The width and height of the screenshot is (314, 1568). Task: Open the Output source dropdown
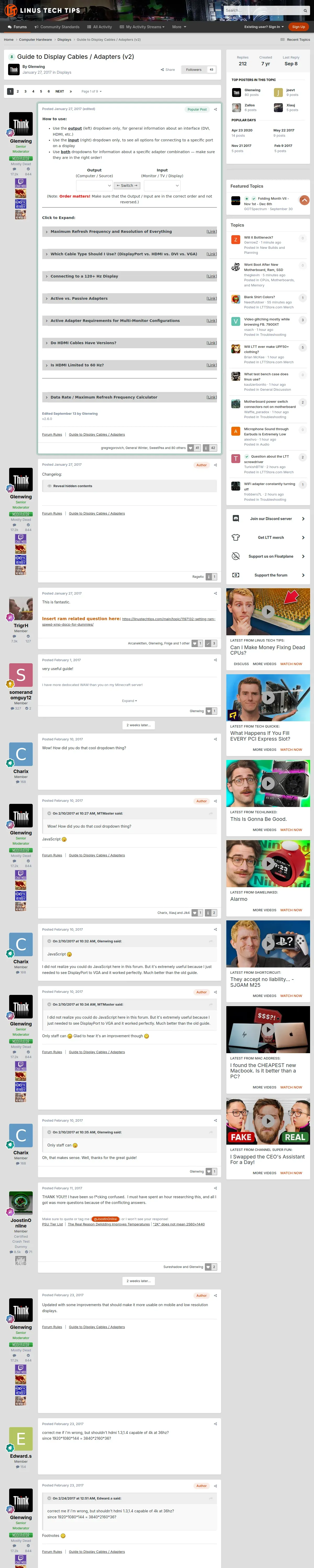(x=94, y=186)
